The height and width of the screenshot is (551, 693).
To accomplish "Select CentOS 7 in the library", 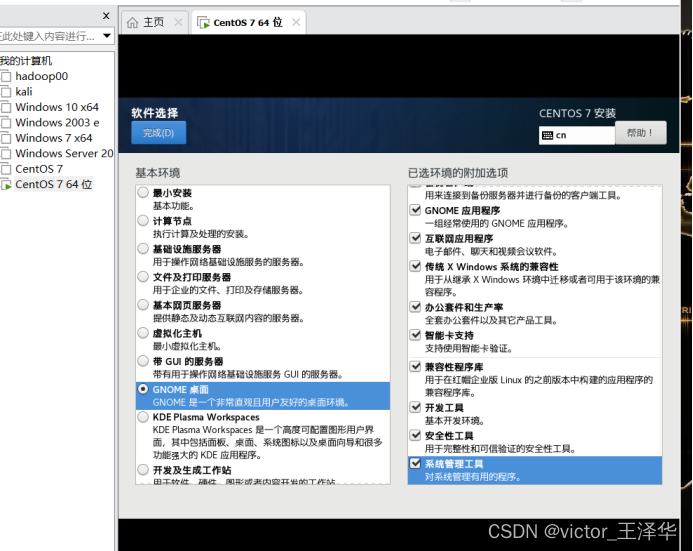I will click(x=39, y=169).
